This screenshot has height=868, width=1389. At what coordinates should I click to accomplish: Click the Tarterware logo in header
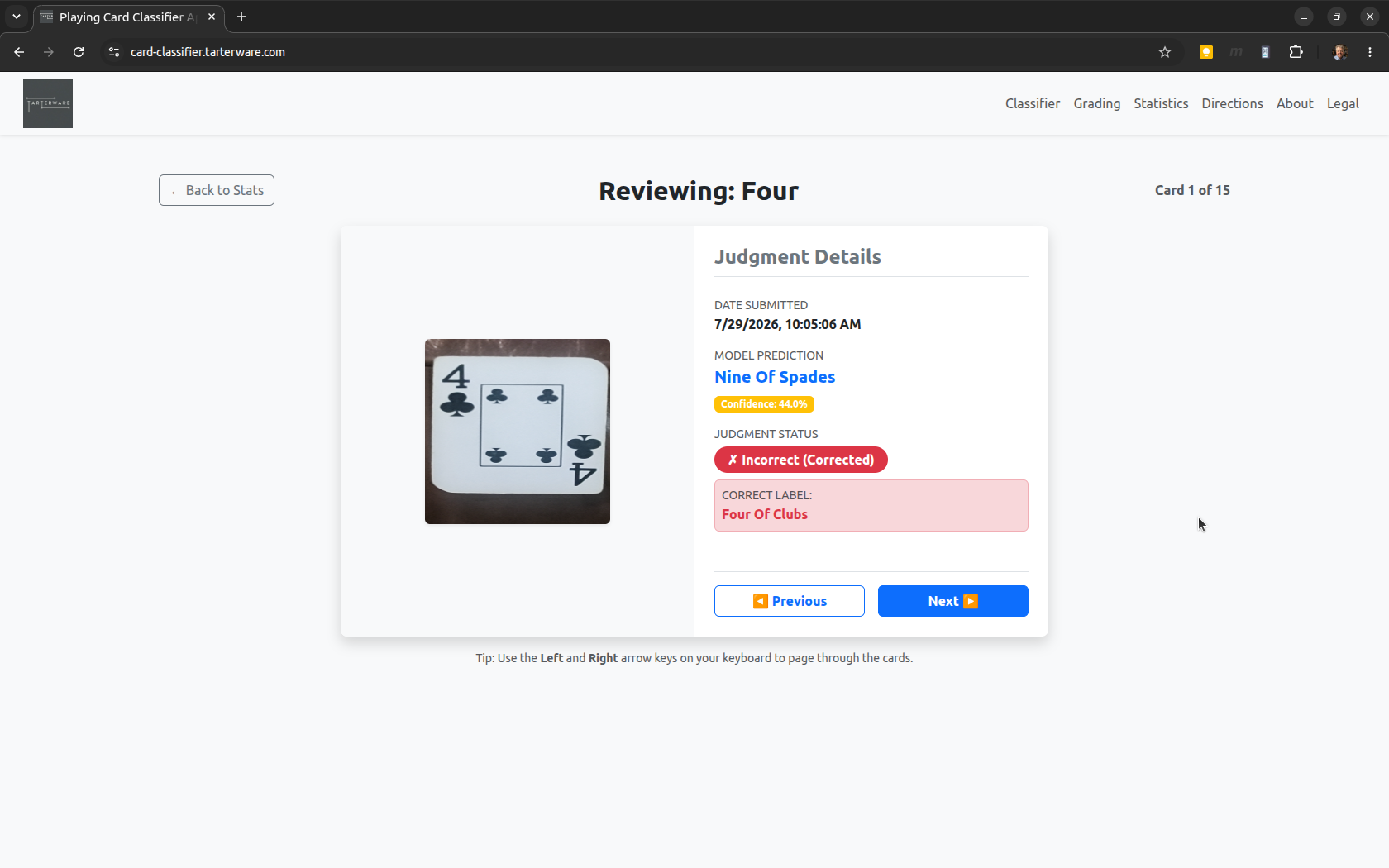[48, 103]
